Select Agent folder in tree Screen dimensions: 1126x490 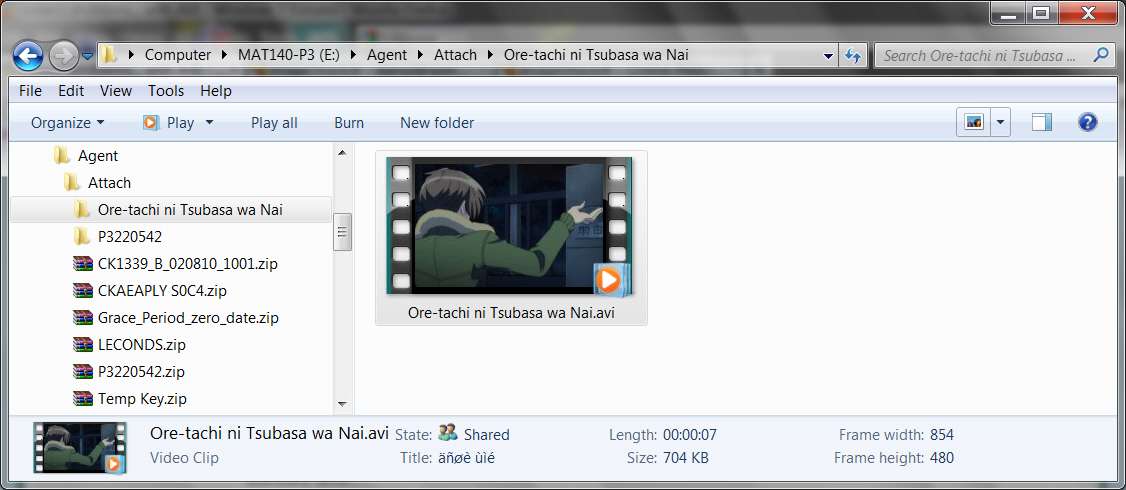click(98, 156)
